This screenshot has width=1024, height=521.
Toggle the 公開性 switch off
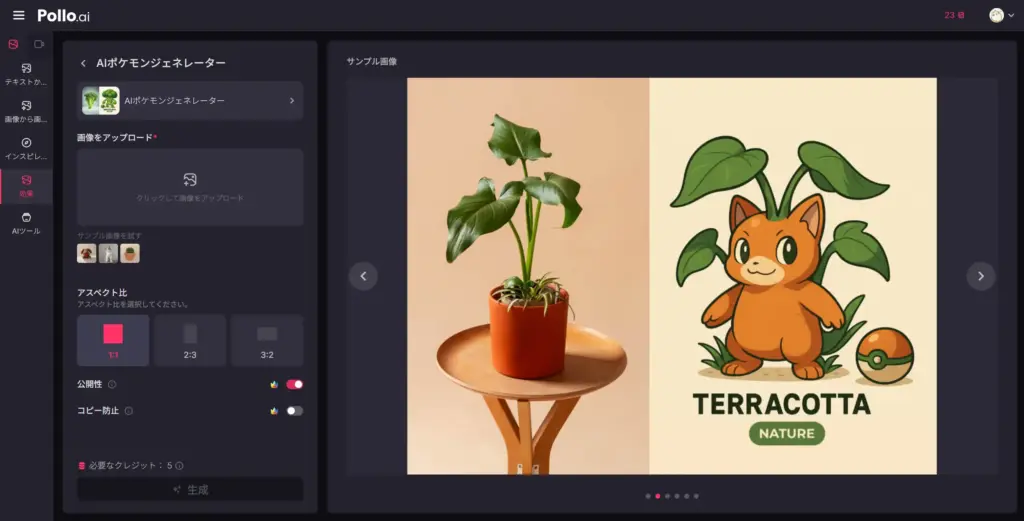tap(295, 385)
